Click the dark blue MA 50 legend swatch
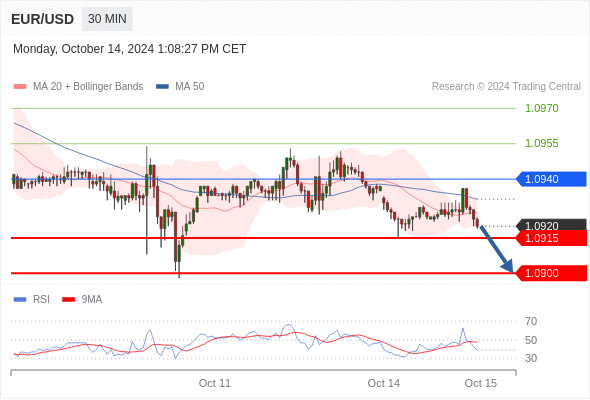The width and height of the screenshot is (590, 400). point(162,87)
